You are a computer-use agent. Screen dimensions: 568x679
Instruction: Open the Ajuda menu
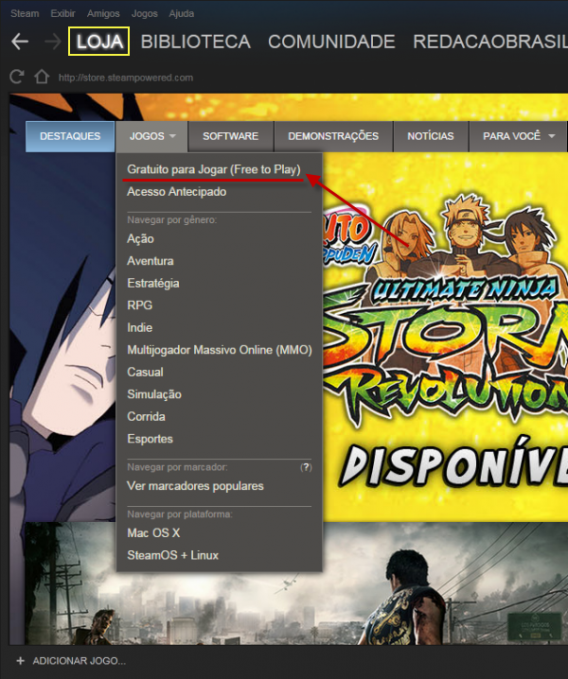tap(181, 13)
